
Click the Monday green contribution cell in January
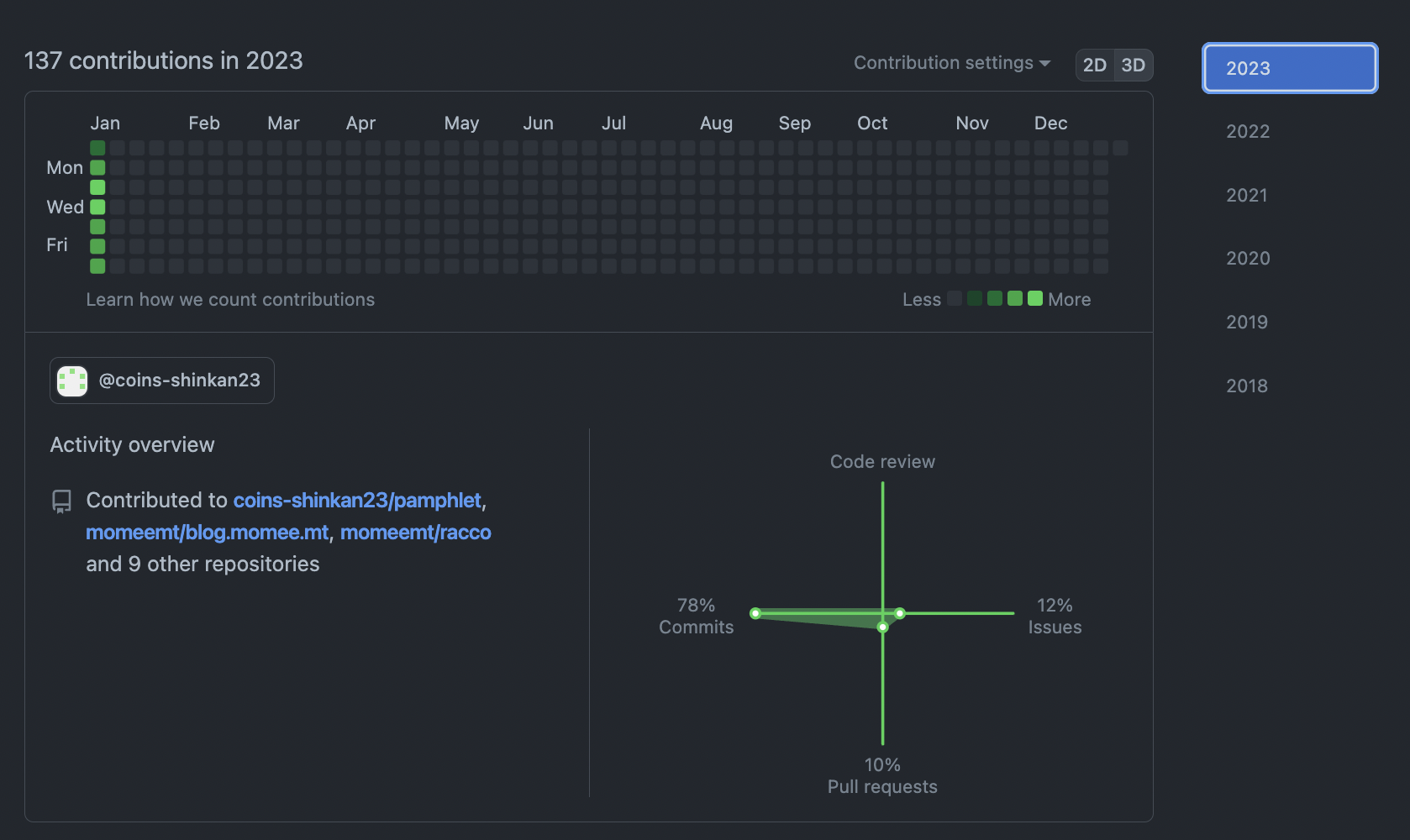click(x=97, y=167)
